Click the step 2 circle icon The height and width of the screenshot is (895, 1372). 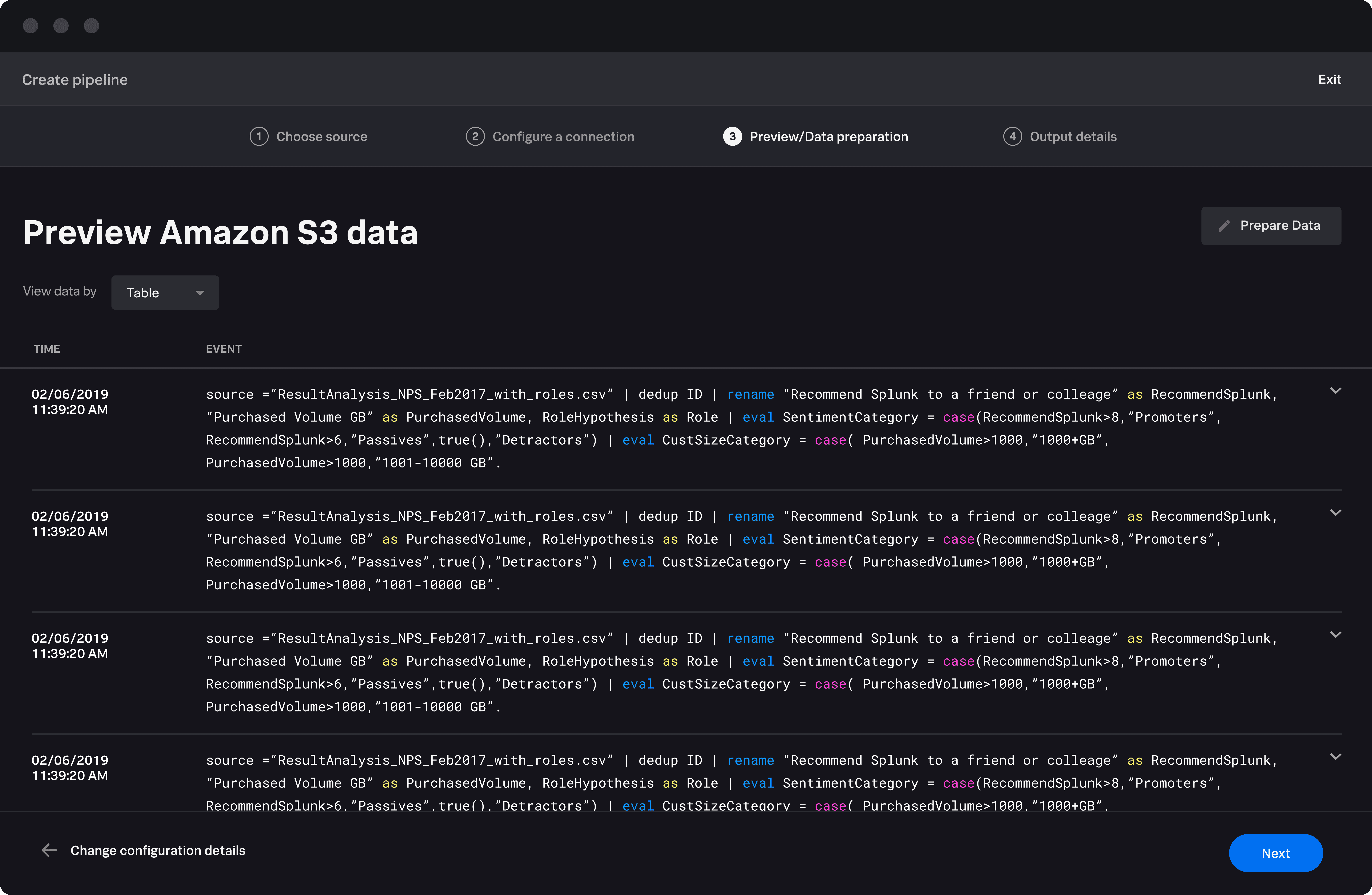475,137
